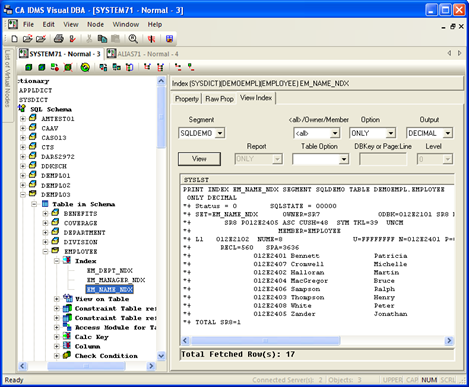Expand the View on Table node
This screenshot has height=391, width=473.
(x=57, y=299)
